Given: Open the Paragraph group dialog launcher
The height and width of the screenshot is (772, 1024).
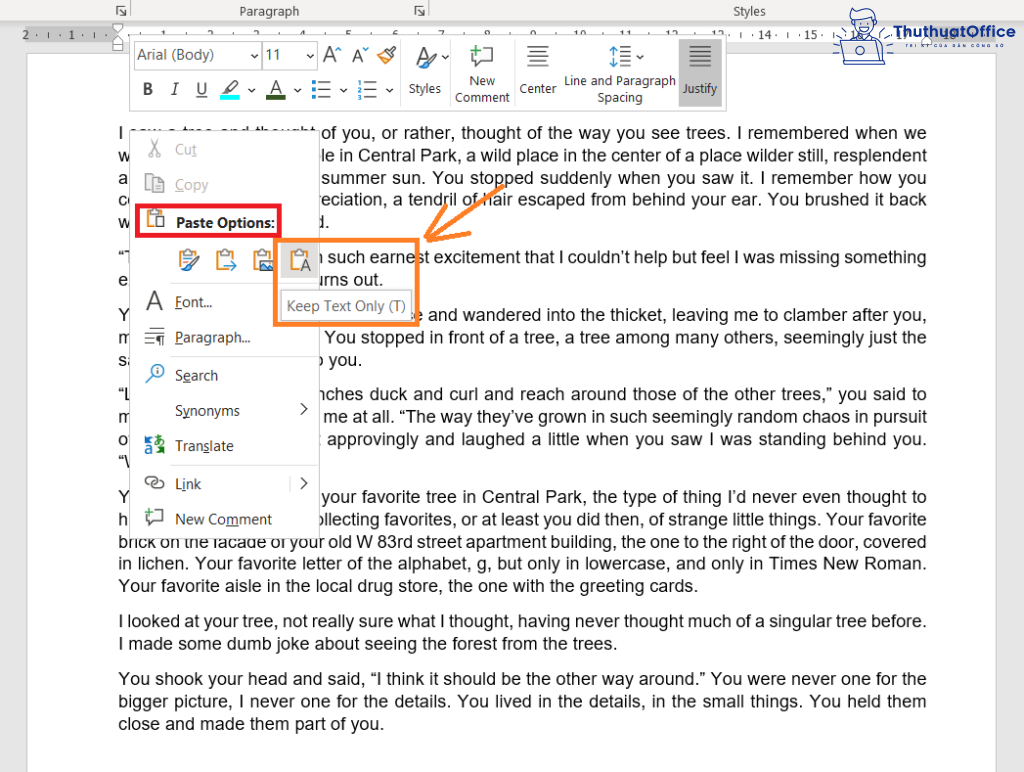Looking at the screenshot, I should pos(419,10).
